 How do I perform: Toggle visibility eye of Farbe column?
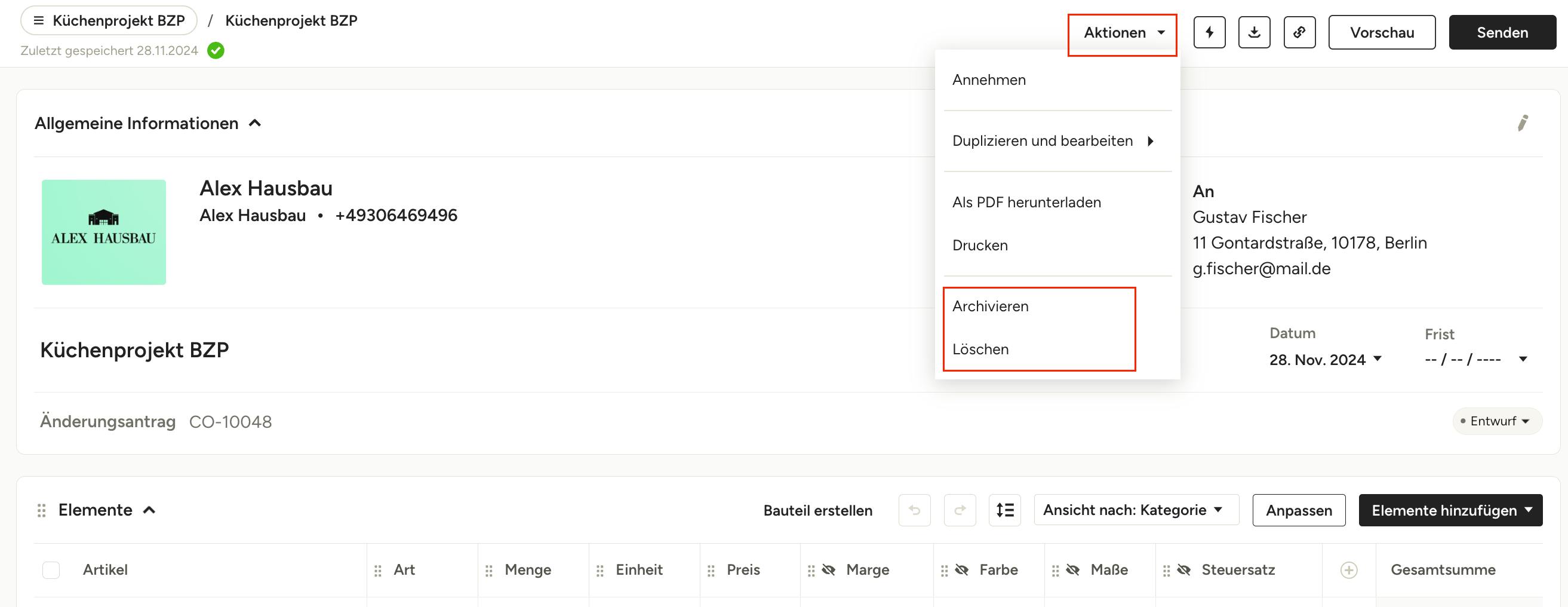(x=962, y=570)
